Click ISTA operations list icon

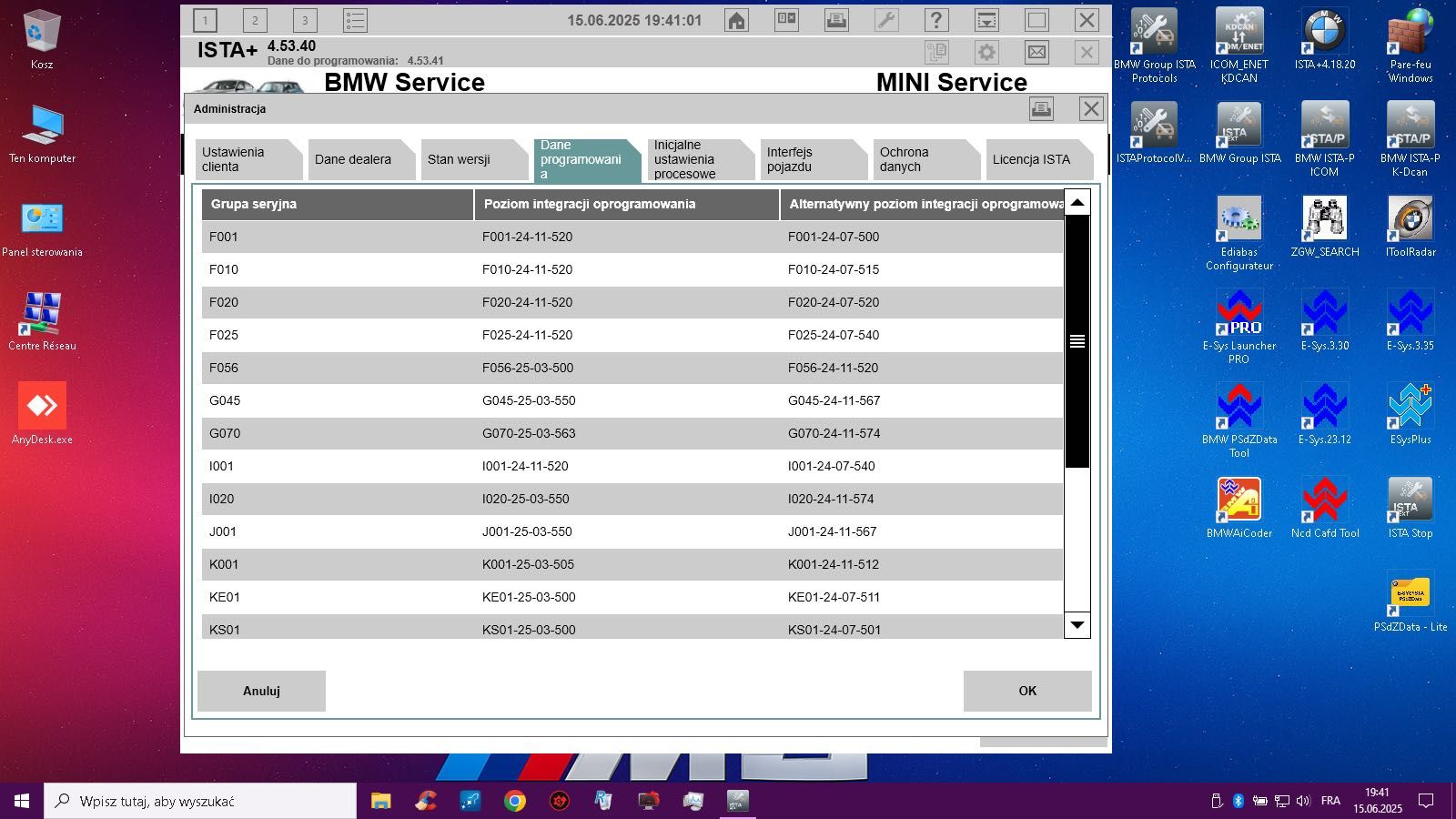click(355, 20)
